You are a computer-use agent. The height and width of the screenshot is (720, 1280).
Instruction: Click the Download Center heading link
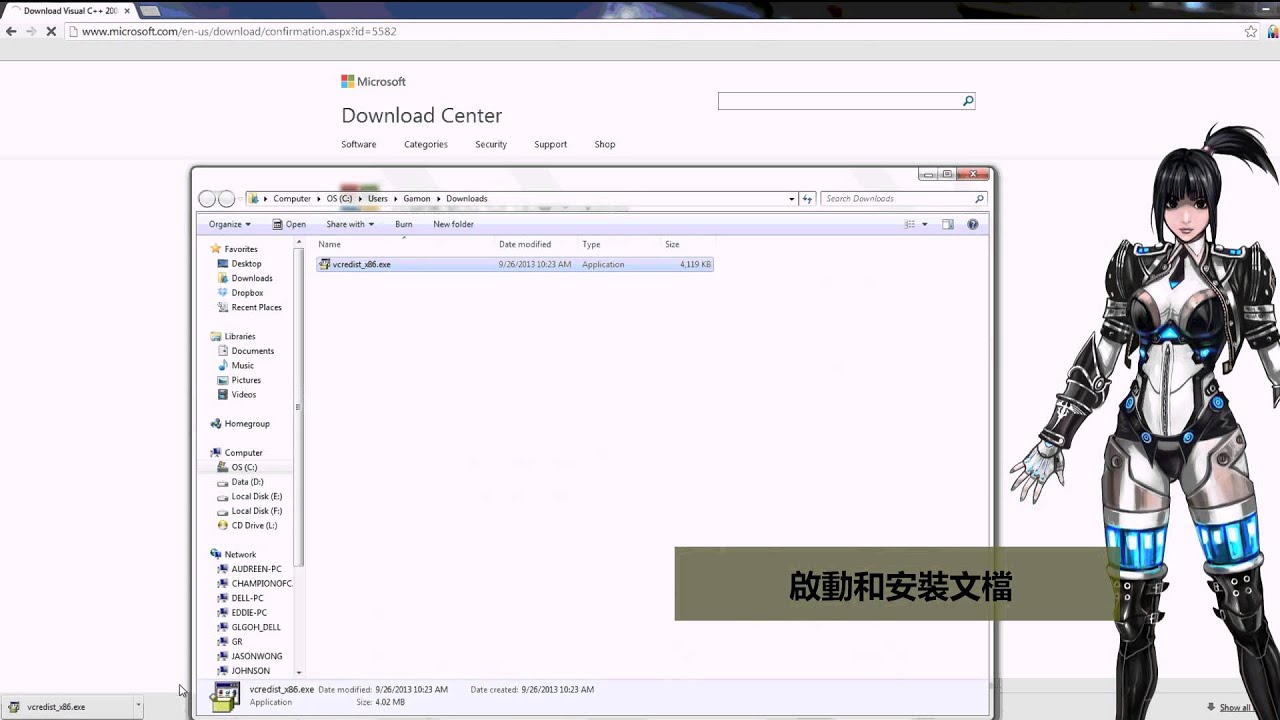pos(422,115)
